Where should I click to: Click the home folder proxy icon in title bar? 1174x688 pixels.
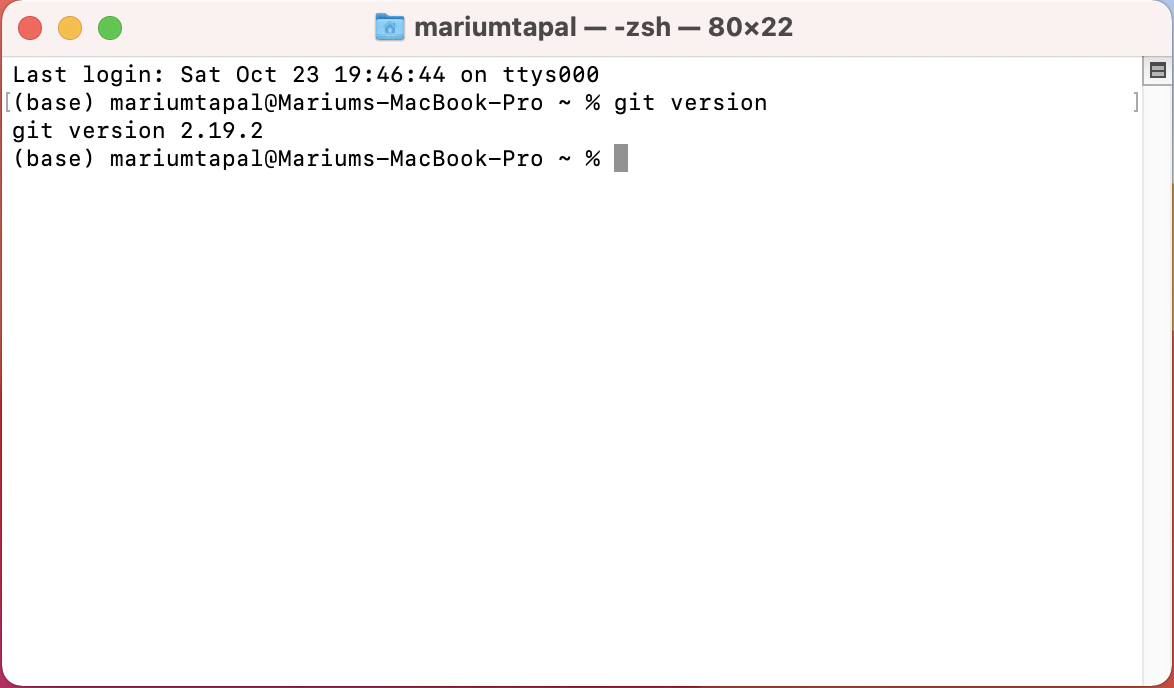(389, 27)
